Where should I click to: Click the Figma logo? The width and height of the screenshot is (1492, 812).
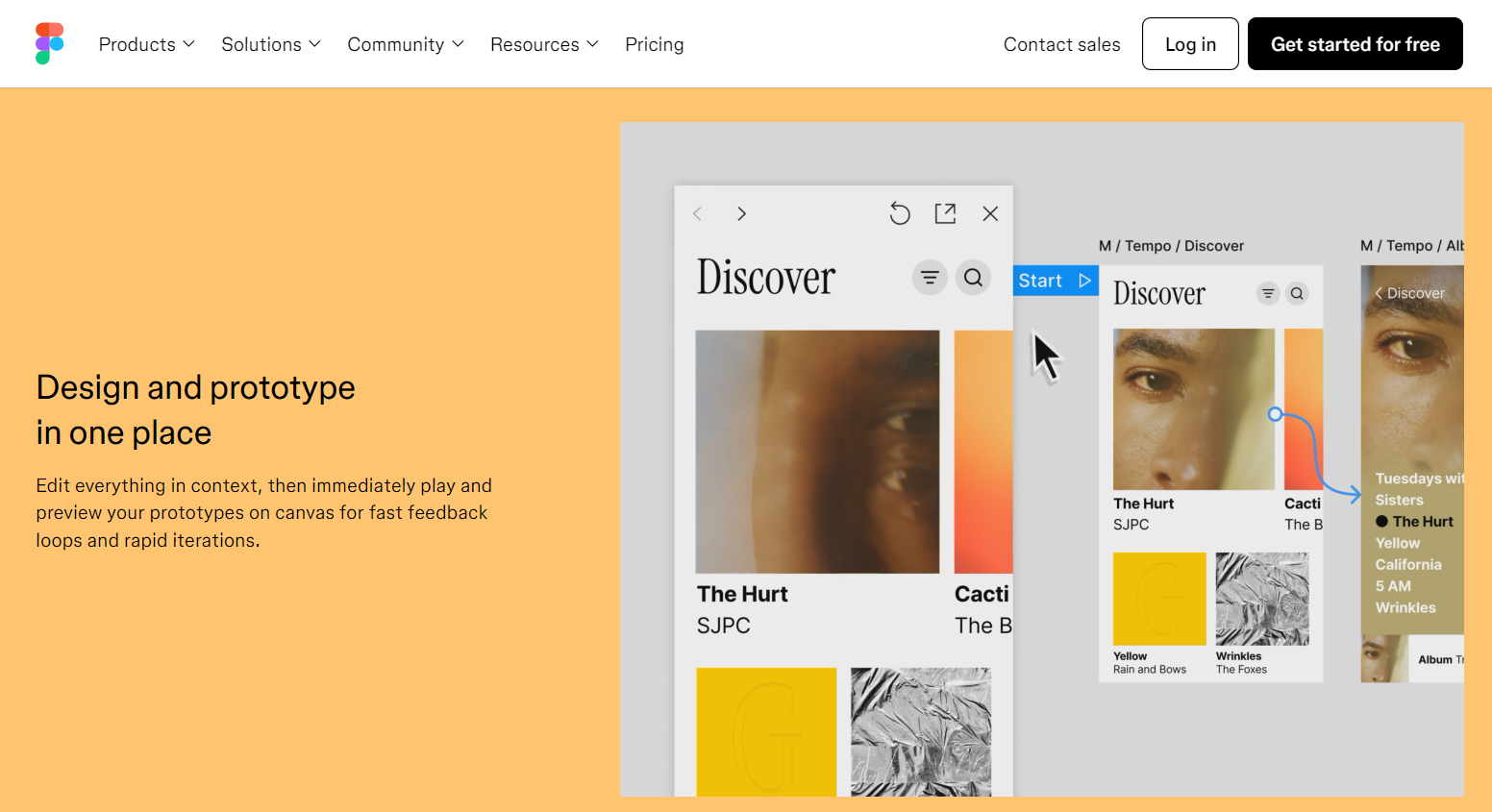48,43
